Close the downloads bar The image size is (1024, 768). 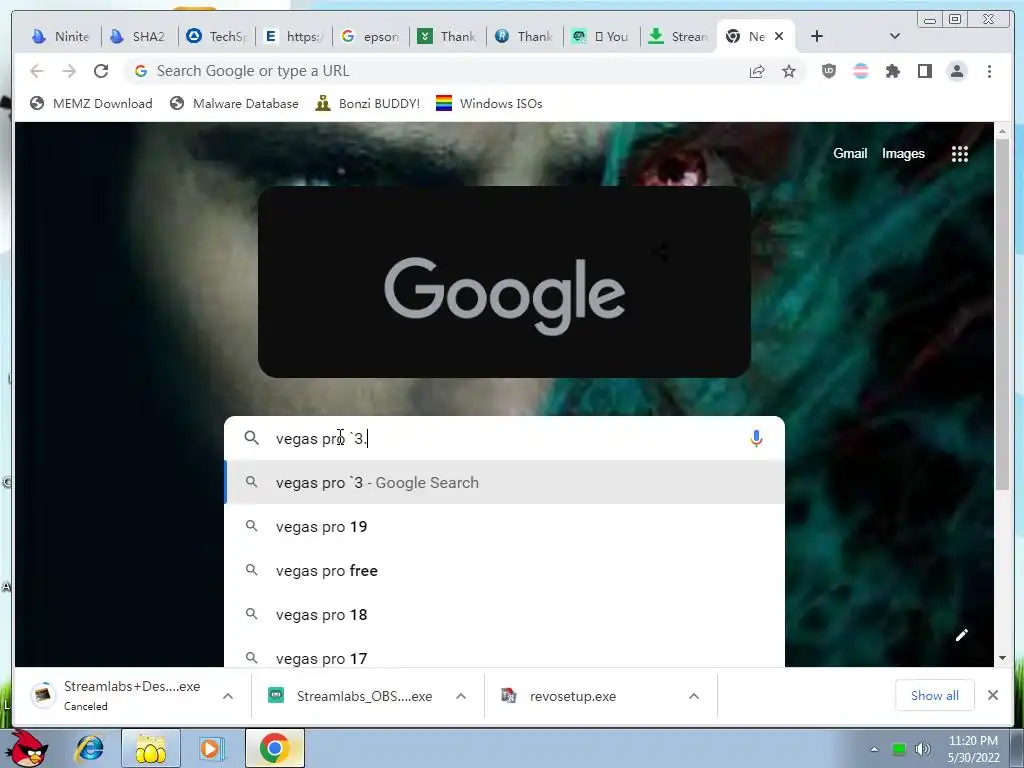(x=993, y=696)
